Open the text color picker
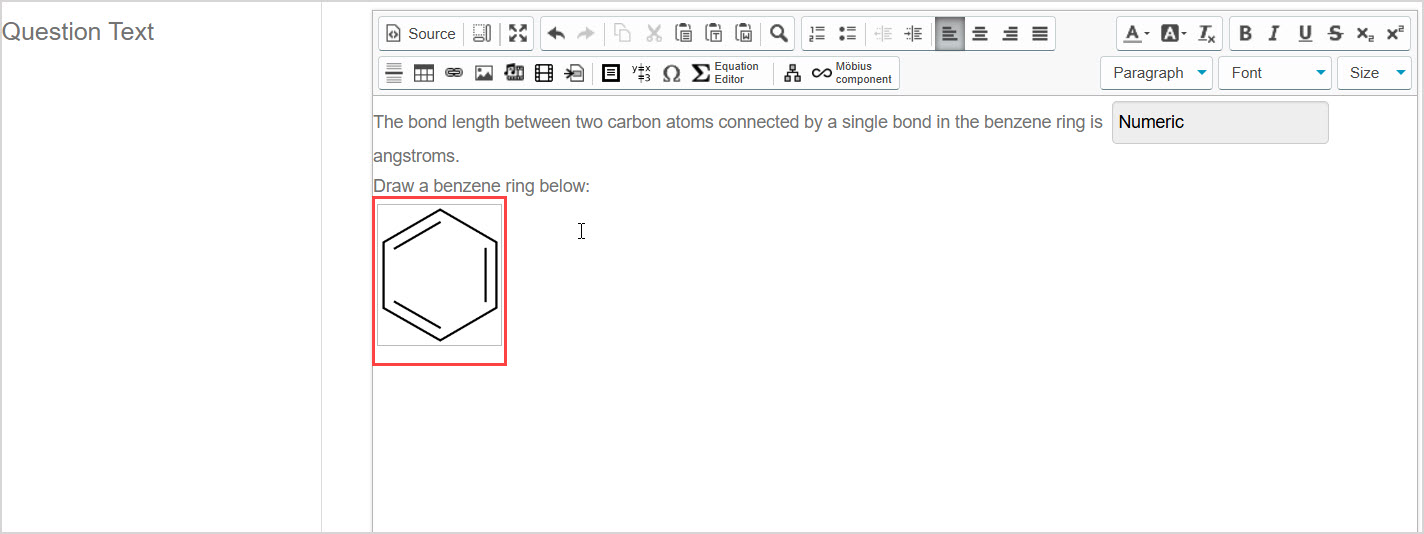The height and width of the screenshot is (534, 1424). pos(1136,33)
